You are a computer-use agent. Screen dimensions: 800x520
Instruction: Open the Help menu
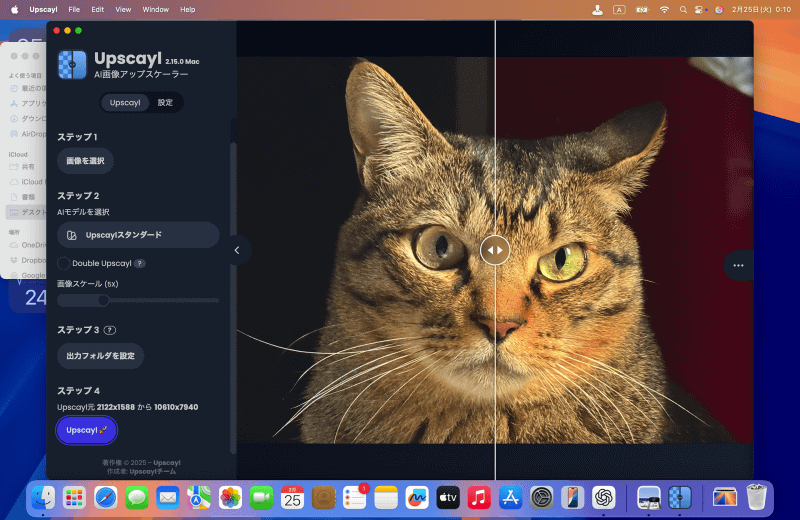pos(188,9)
